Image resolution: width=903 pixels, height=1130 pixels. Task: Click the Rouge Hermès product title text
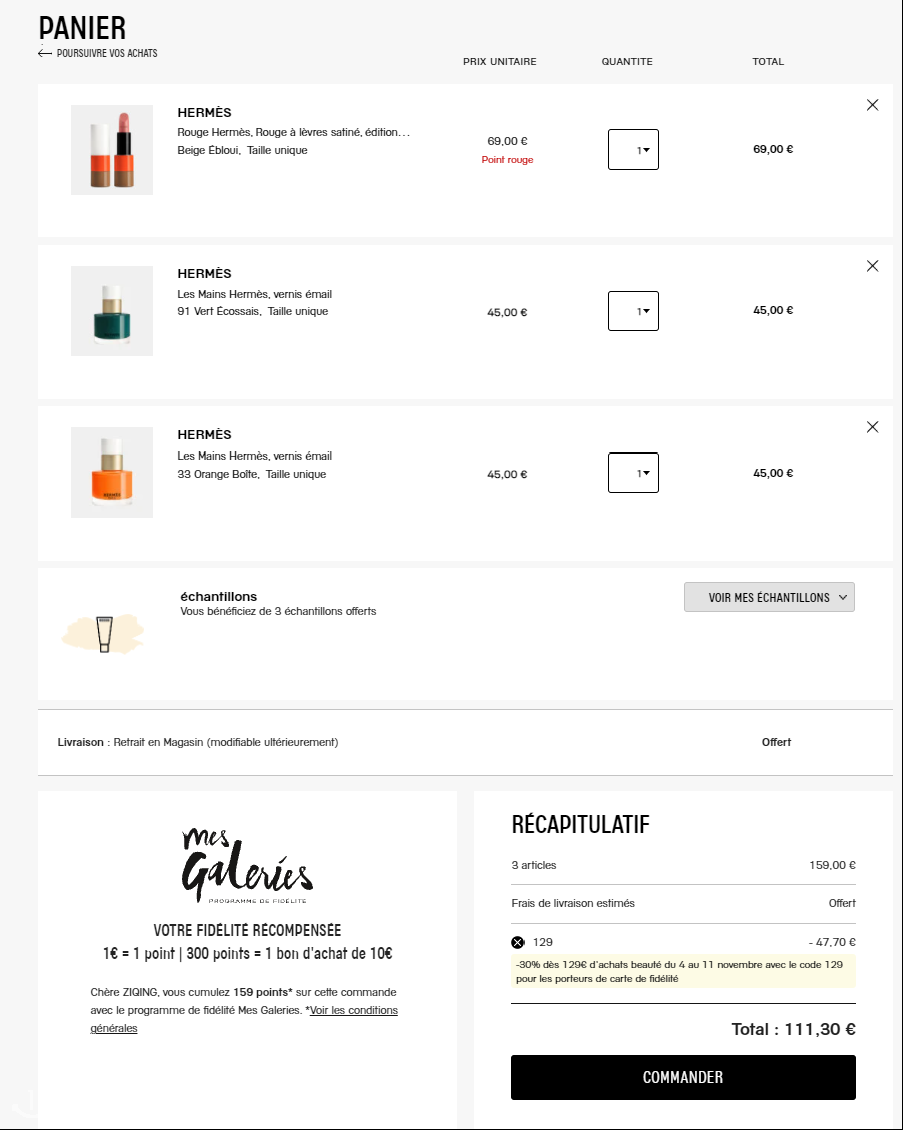(293, 132)
